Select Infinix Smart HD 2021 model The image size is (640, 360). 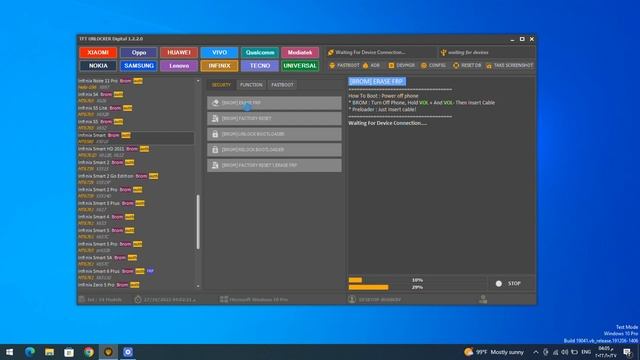(x=136, y=152)
